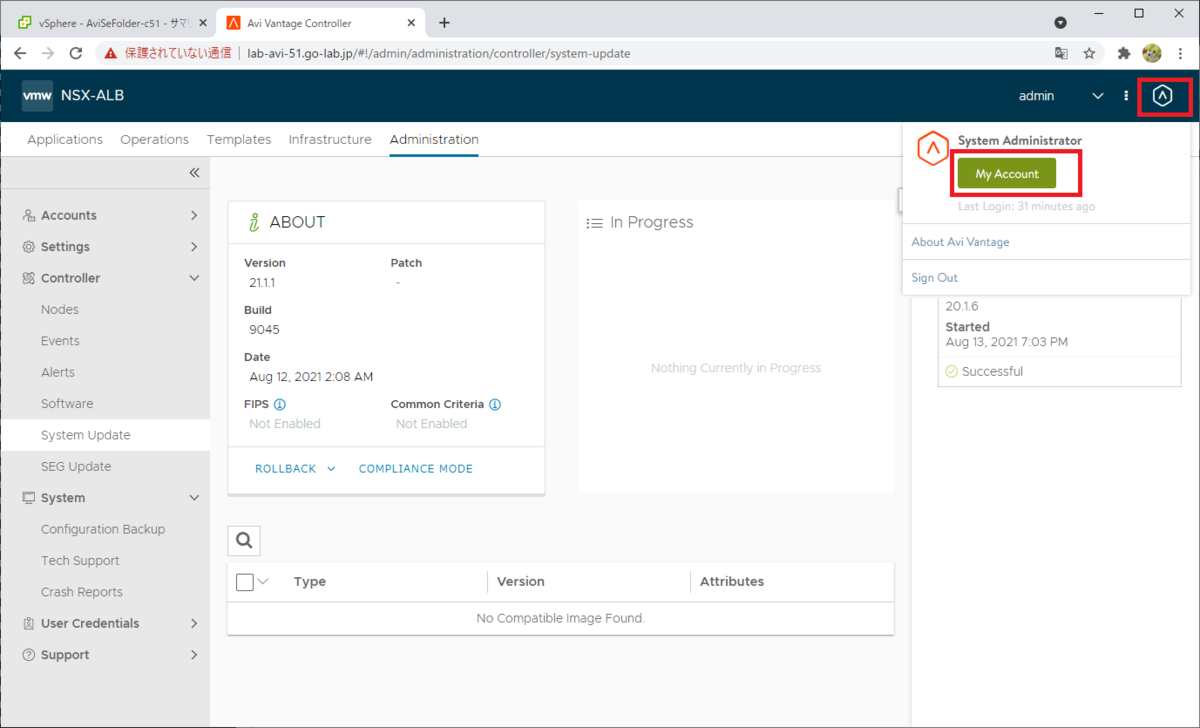The image size is (1200, 728).
Task: Sort by Type column header
Action: tap(310, 582)
